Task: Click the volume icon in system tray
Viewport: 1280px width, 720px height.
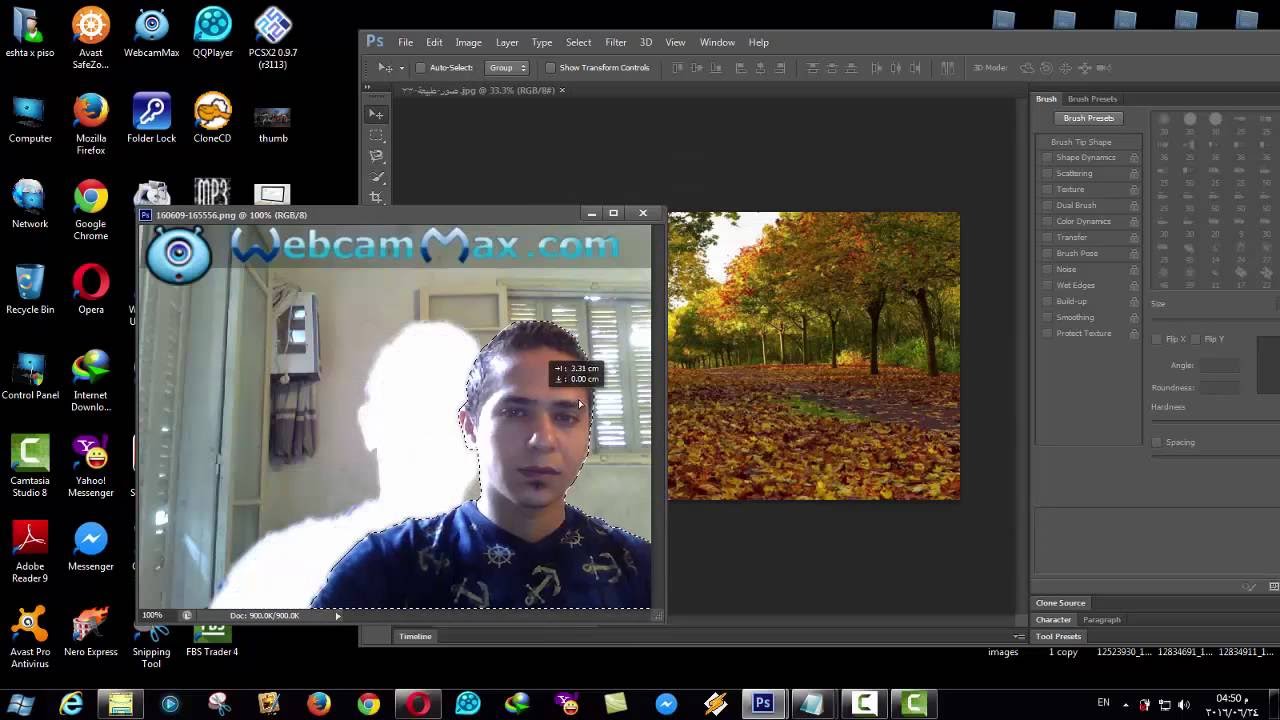Action: tap(1184, 704)
